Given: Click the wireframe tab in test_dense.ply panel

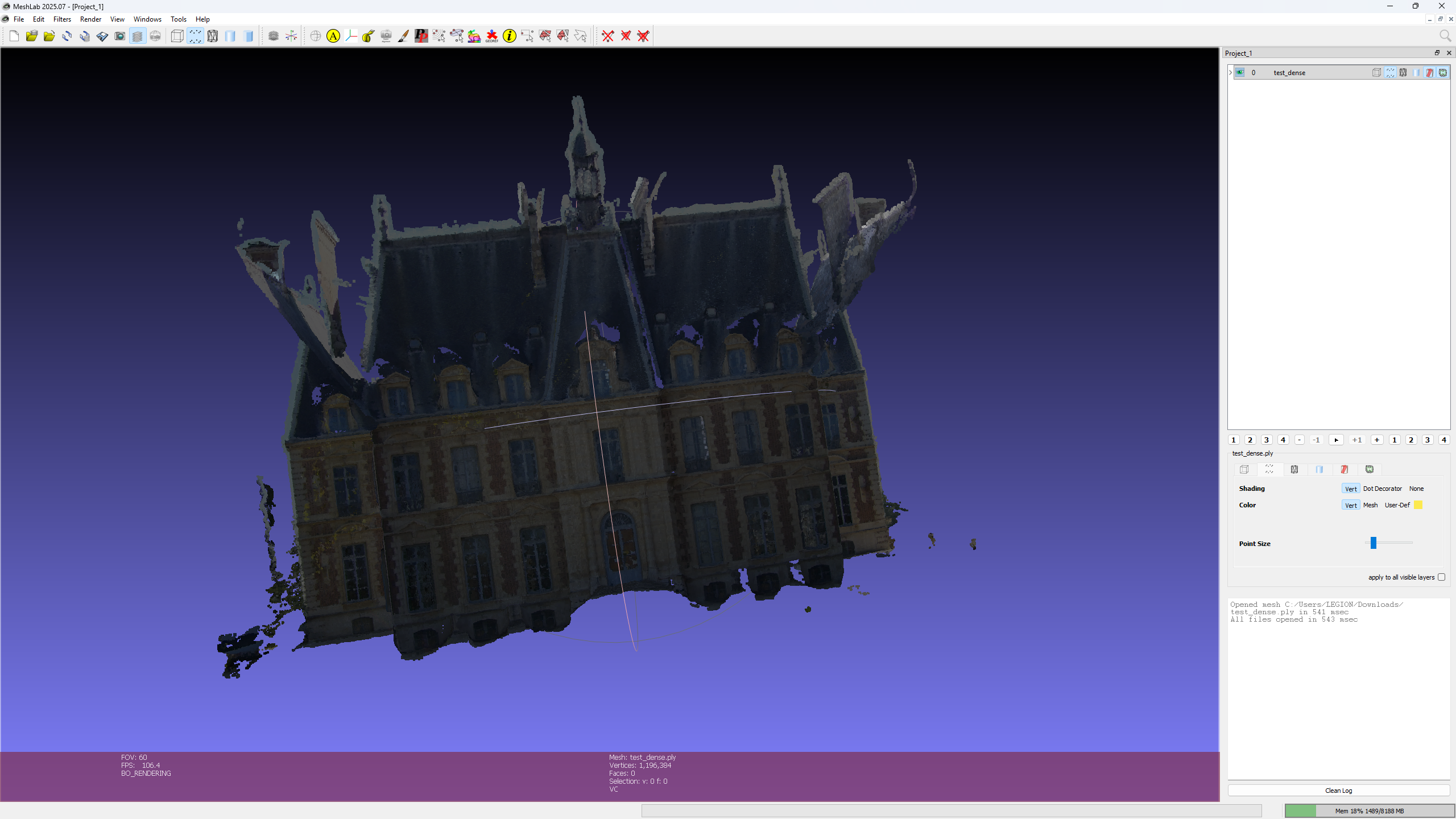Looking at the screenshot, I should click(1294, 469).
